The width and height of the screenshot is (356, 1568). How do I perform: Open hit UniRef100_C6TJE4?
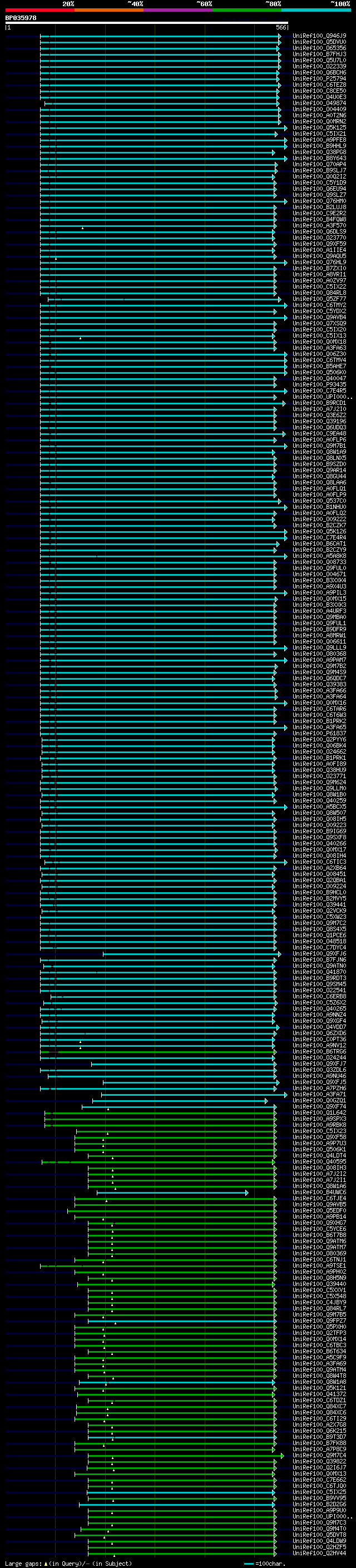(x=319, y=1199)
